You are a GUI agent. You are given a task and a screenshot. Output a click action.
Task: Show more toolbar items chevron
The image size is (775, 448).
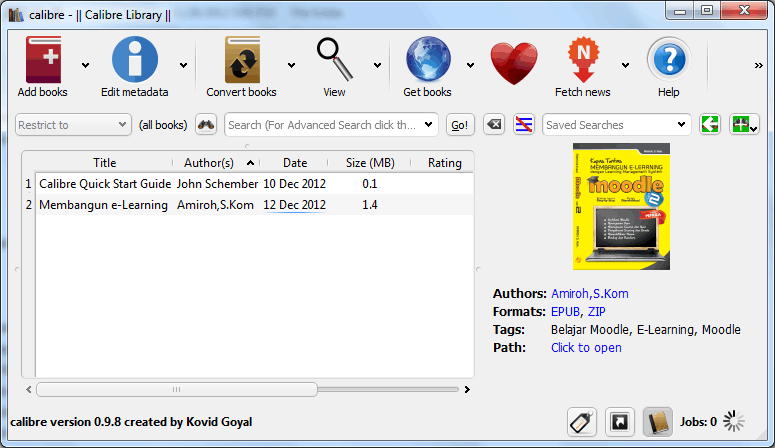click(x=759, y=65)
